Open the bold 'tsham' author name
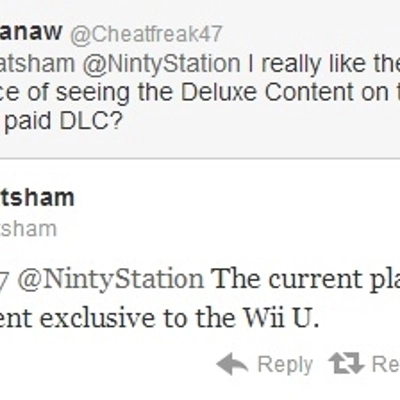This screenshot has width=400, height=400. (x=37, y=197)
